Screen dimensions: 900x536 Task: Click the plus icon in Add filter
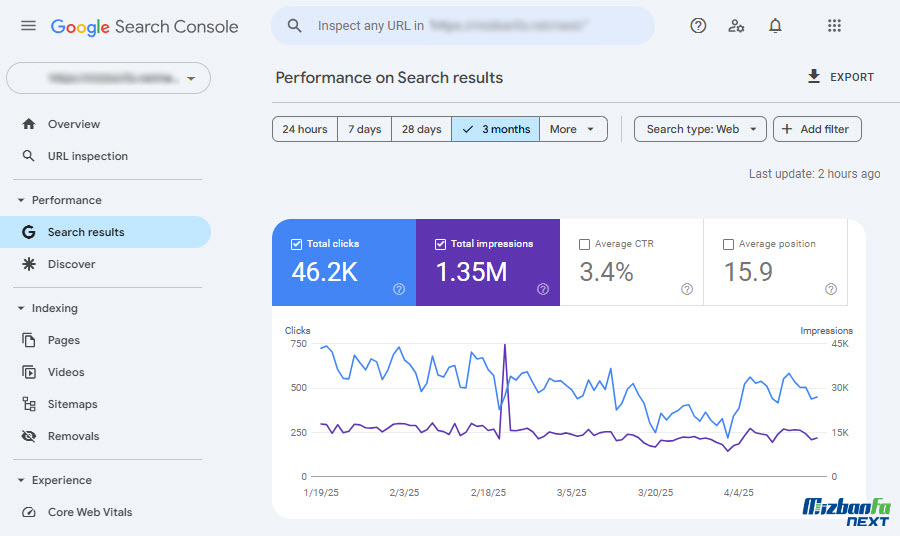pos(787,129)
